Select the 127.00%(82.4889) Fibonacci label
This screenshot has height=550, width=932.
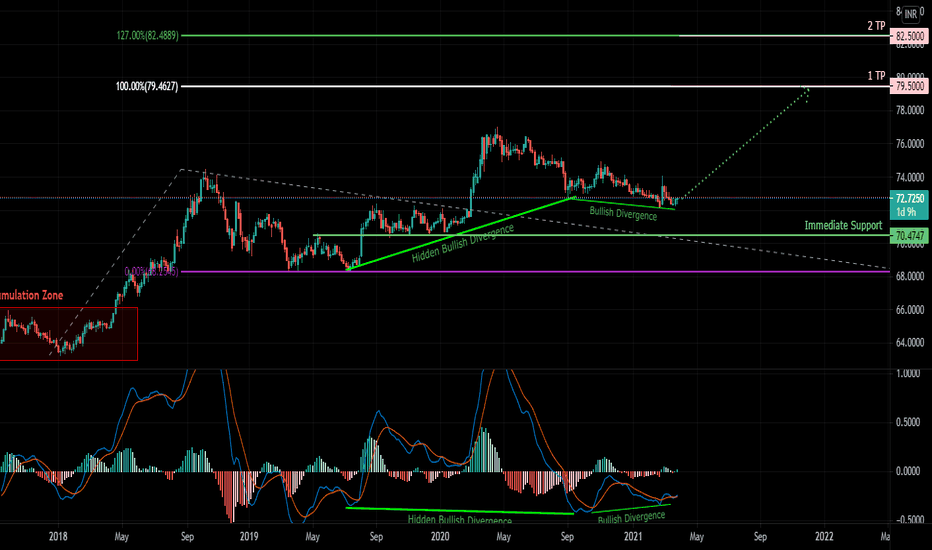pos(147,36)
